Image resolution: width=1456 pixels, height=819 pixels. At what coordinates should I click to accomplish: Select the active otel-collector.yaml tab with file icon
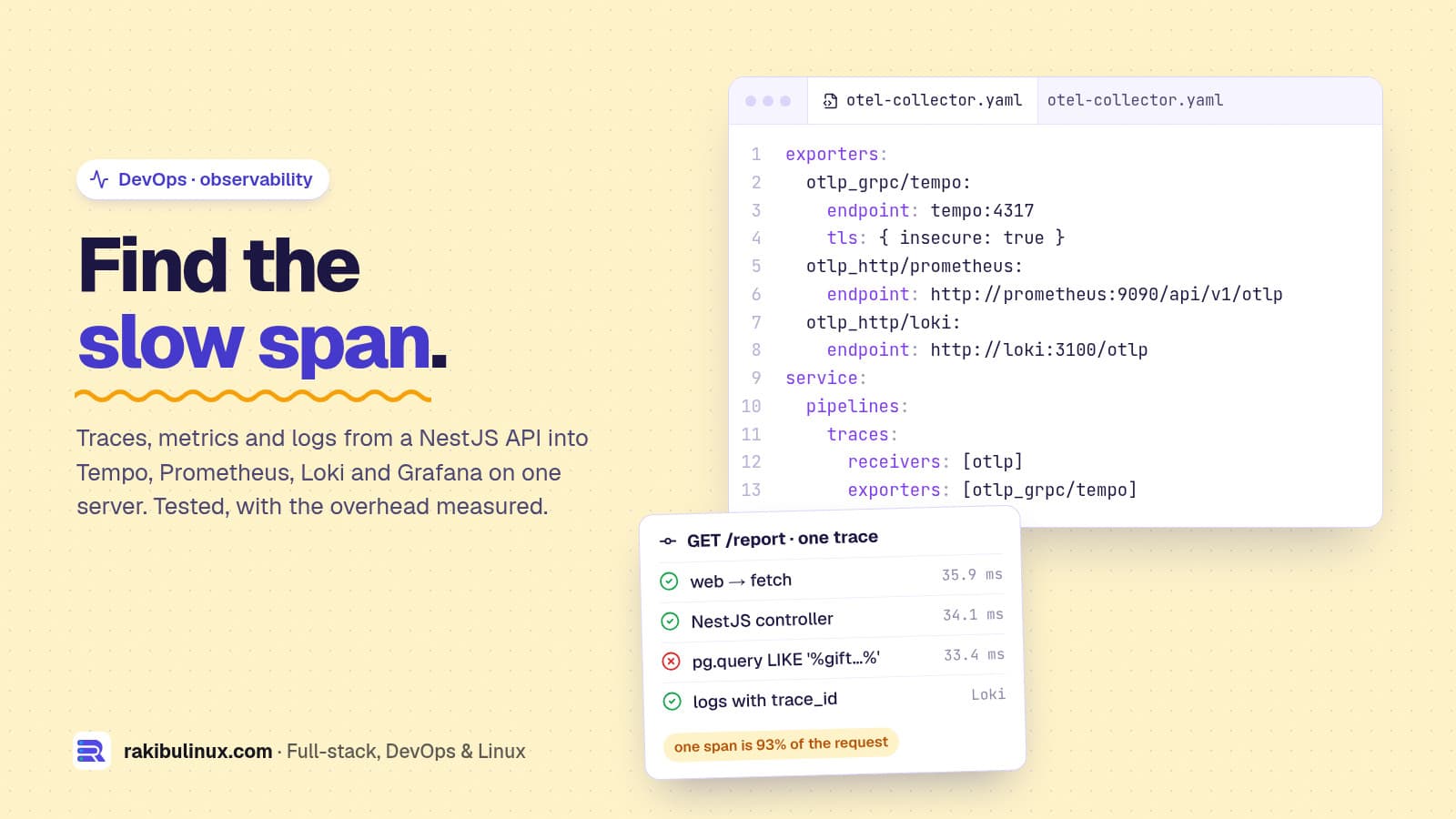click(x=923, y=100)
